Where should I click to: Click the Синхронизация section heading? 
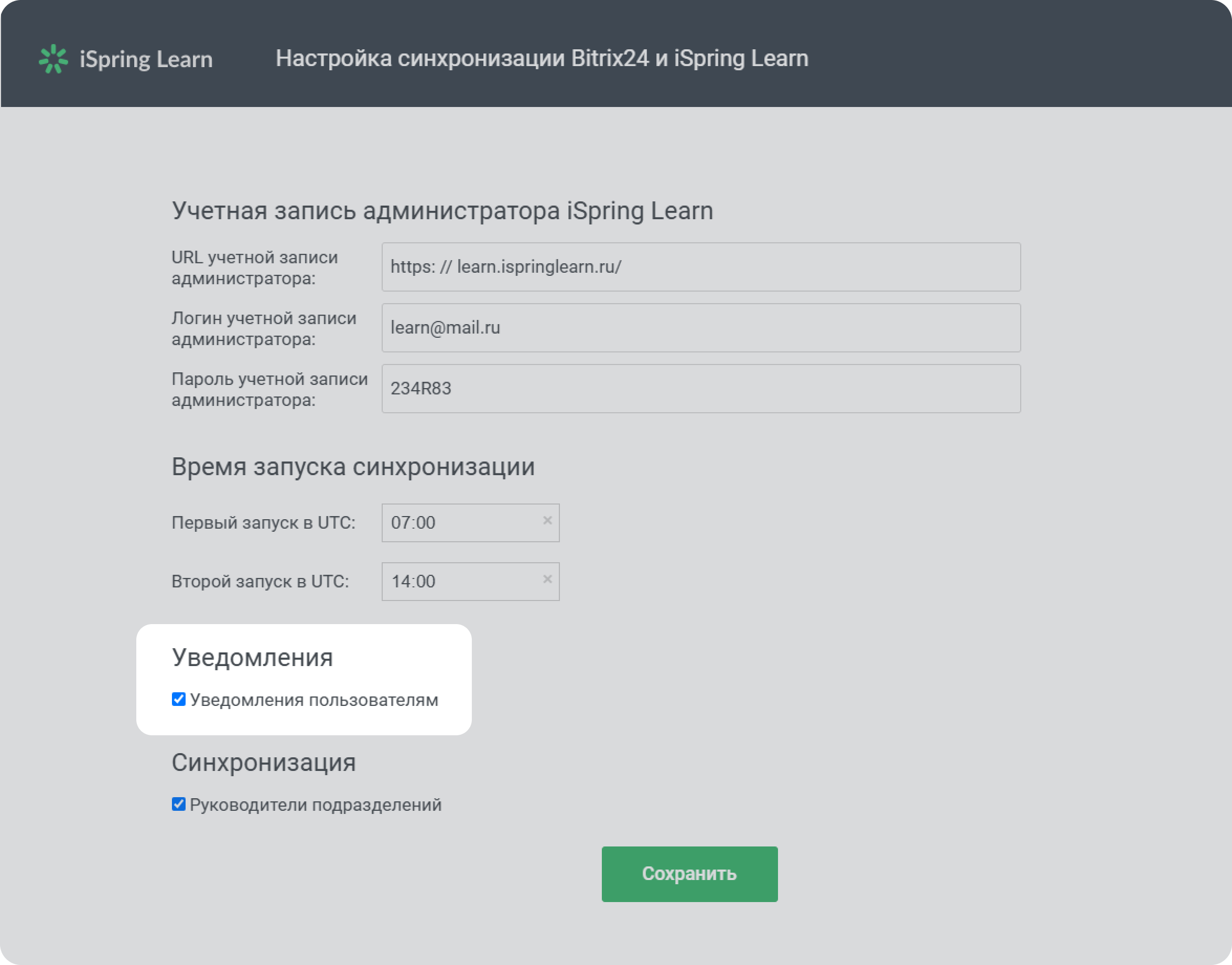coord(264,763)
